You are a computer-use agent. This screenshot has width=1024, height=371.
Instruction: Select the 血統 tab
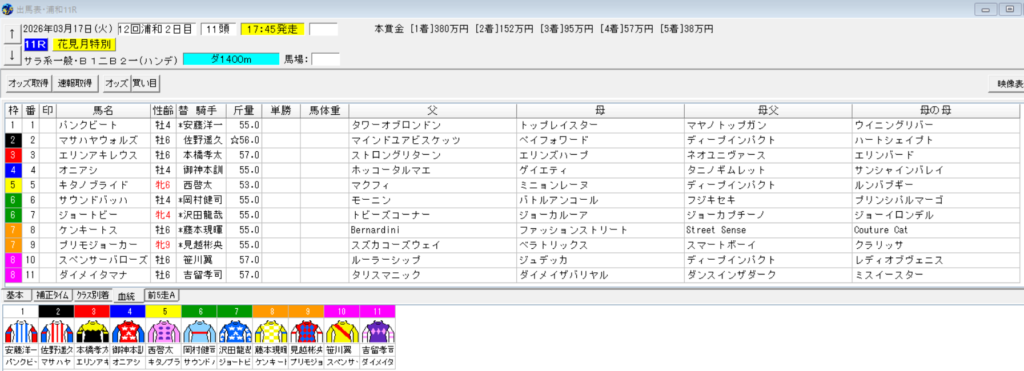127,295
